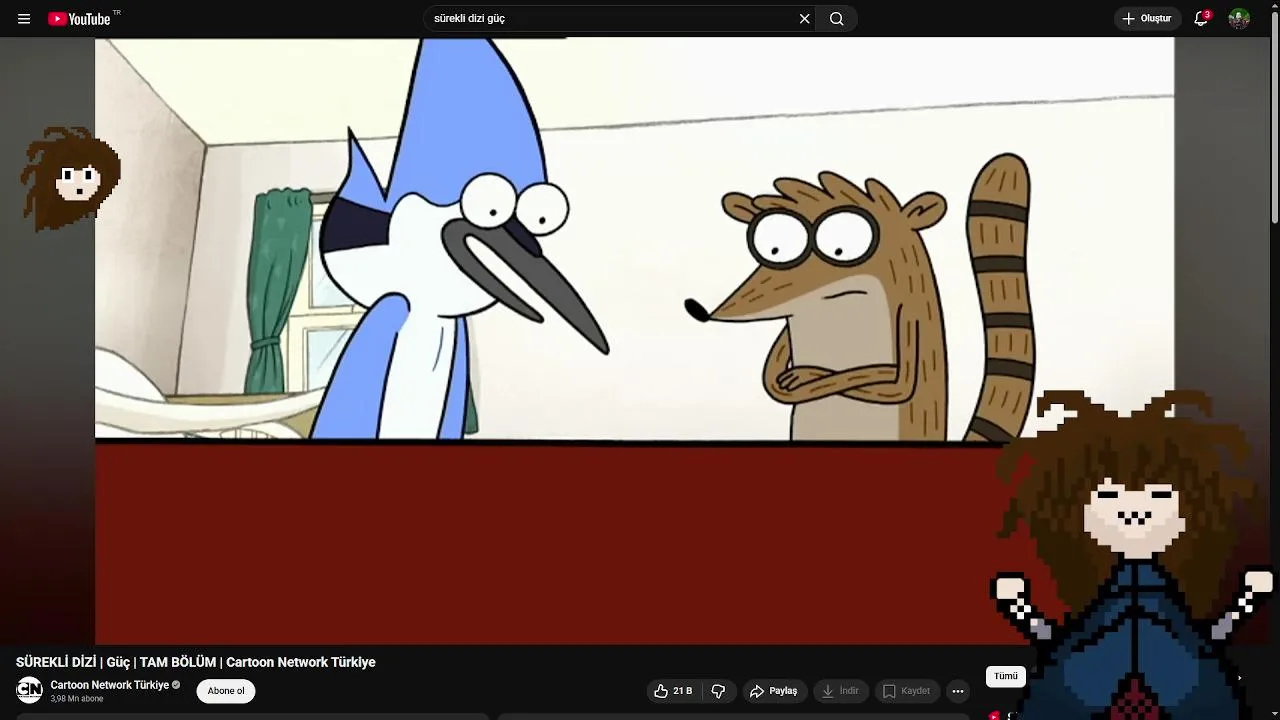Like the video with thumbs up
This screenshot has height=720, width=1280.
pyautogui.click(x=672, y=691)
